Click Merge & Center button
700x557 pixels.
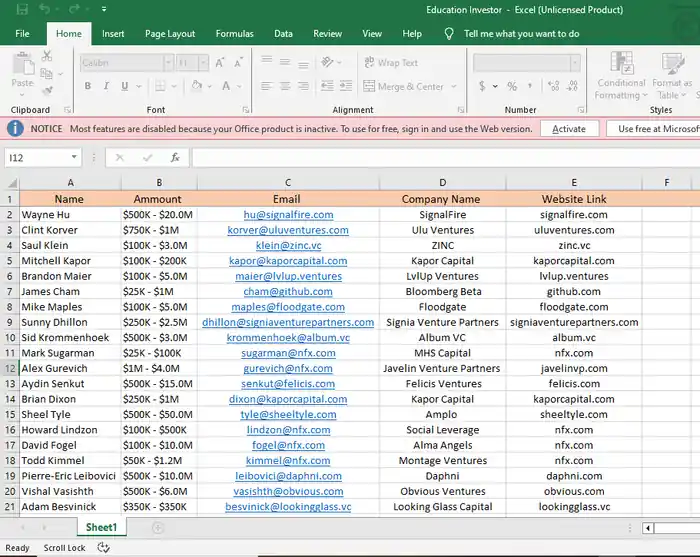coord(404,86)
